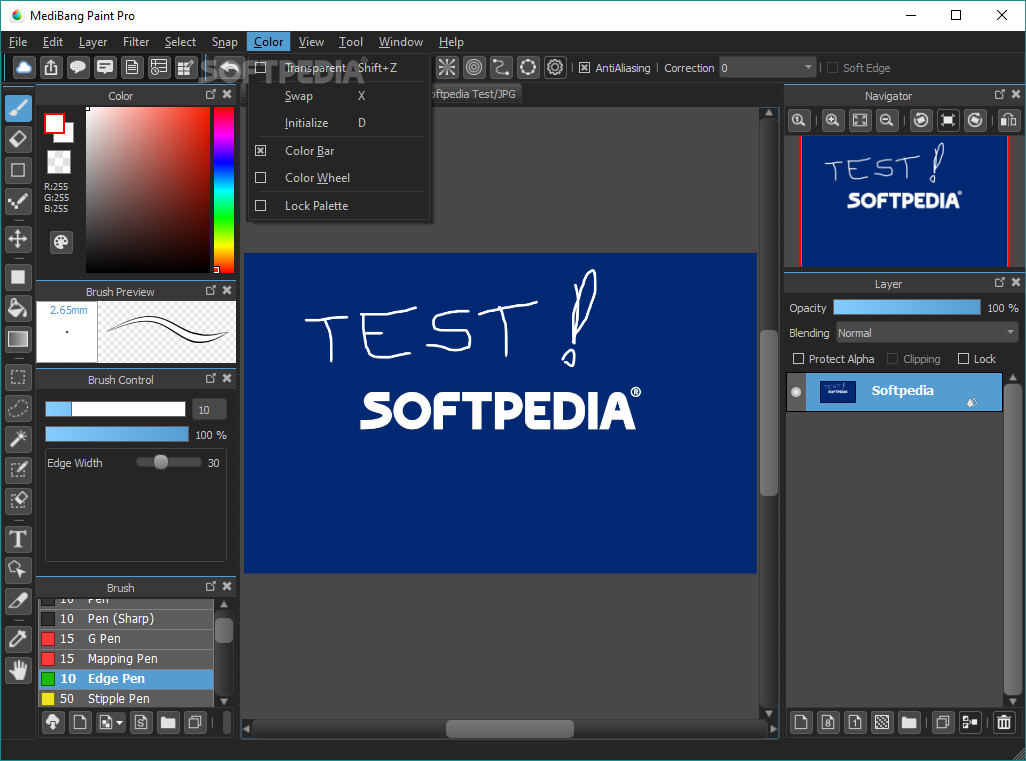Screen dimensions: 1026x761
Task: Click the cloud save toolbar icon
Action: [24, 67]
